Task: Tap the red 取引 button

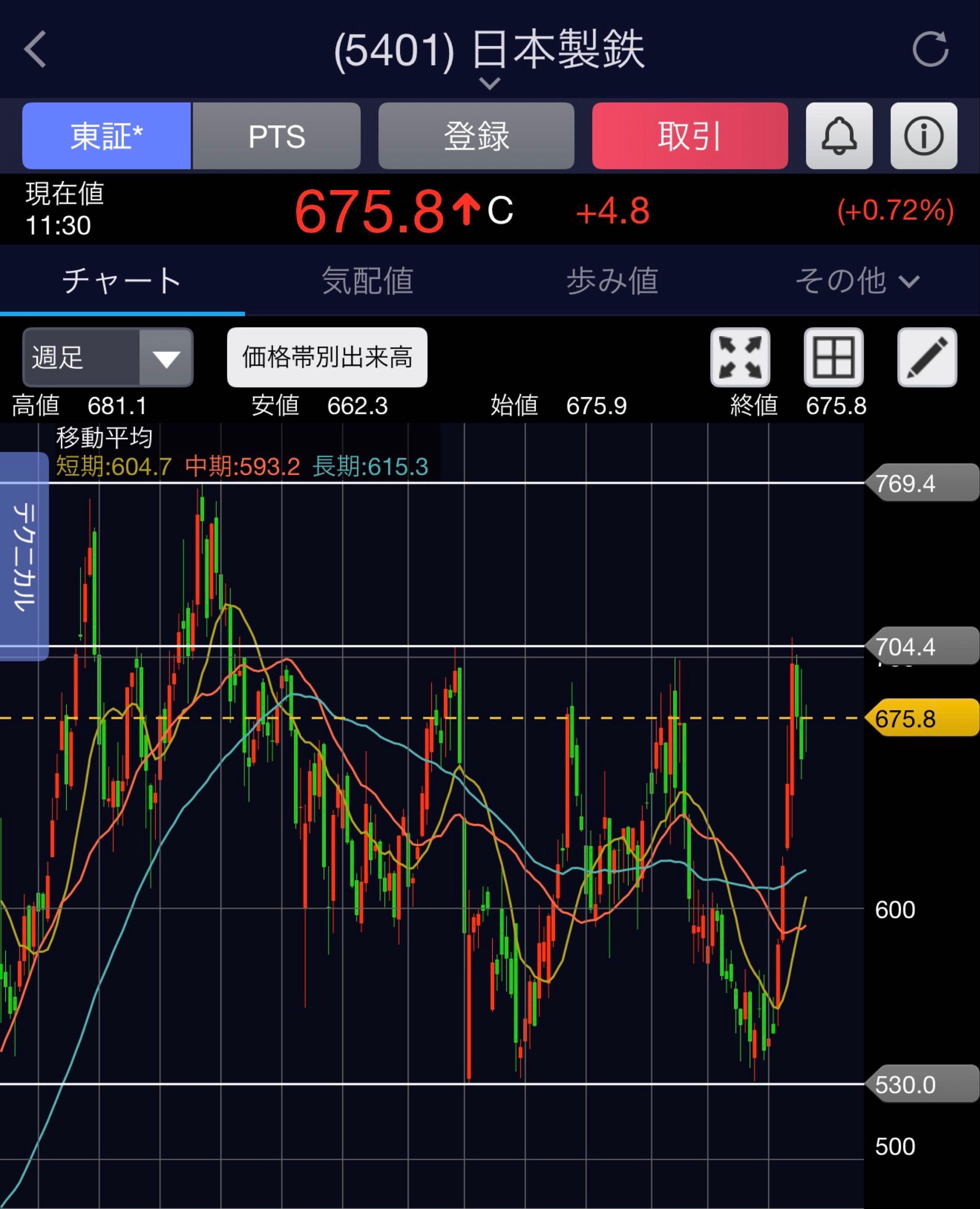Action: [690, 136]
